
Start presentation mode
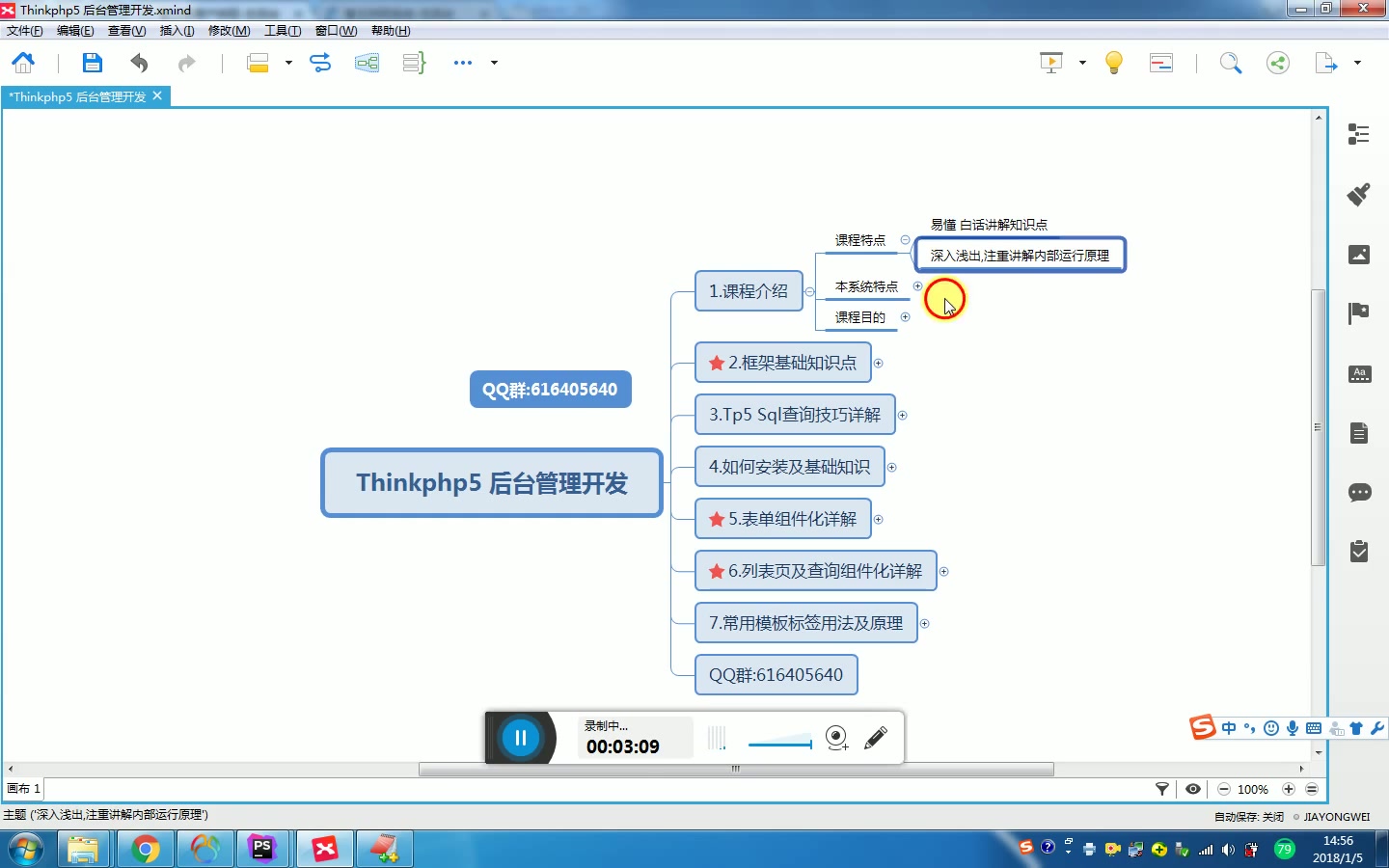[1051, 63]
